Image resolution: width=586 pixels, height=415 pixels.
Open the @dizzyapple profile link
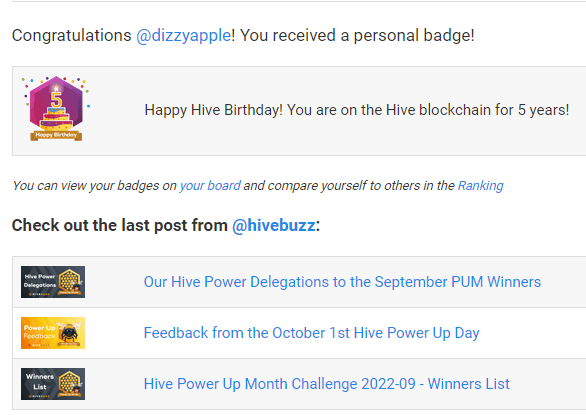click(183, 36)
